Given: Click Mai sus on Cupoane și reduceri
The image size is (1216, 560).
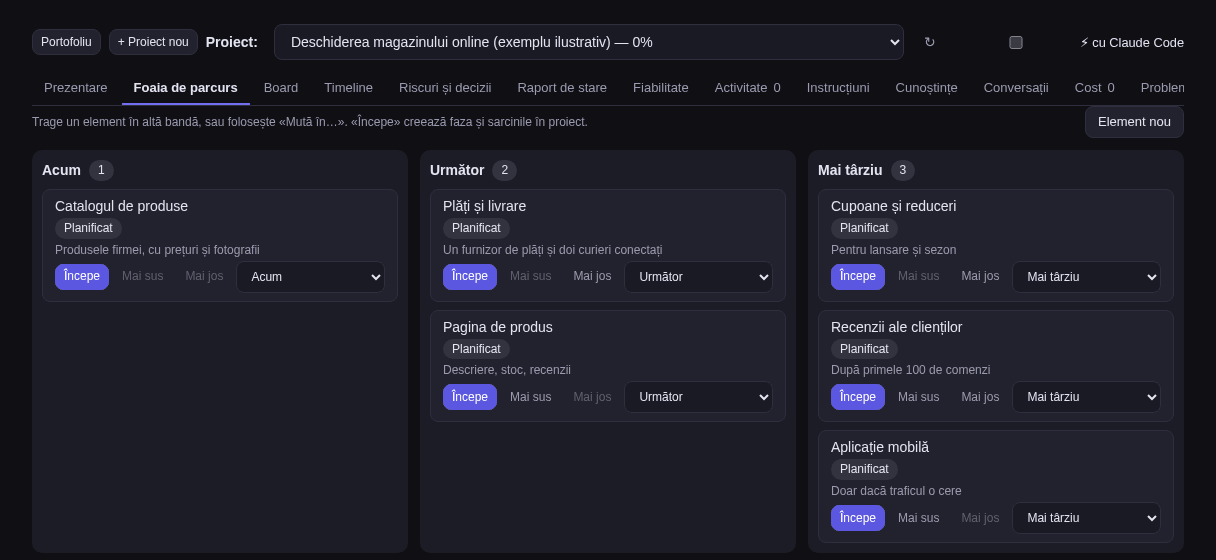Looking at the screenshot, I should [x=919, y=277].
